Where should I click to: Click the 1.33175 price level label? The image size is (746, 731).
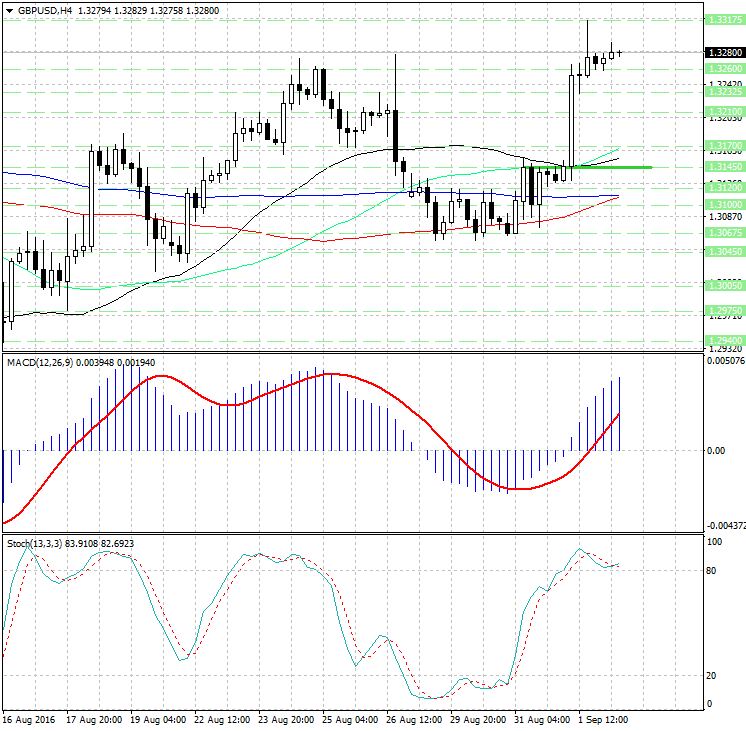[x=723, y=19]
